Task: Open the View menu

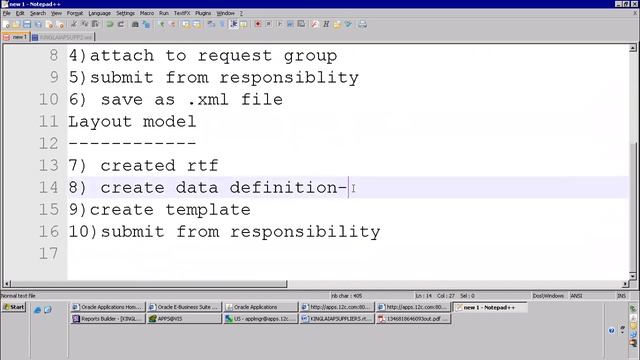Action: tap(56, 13)
